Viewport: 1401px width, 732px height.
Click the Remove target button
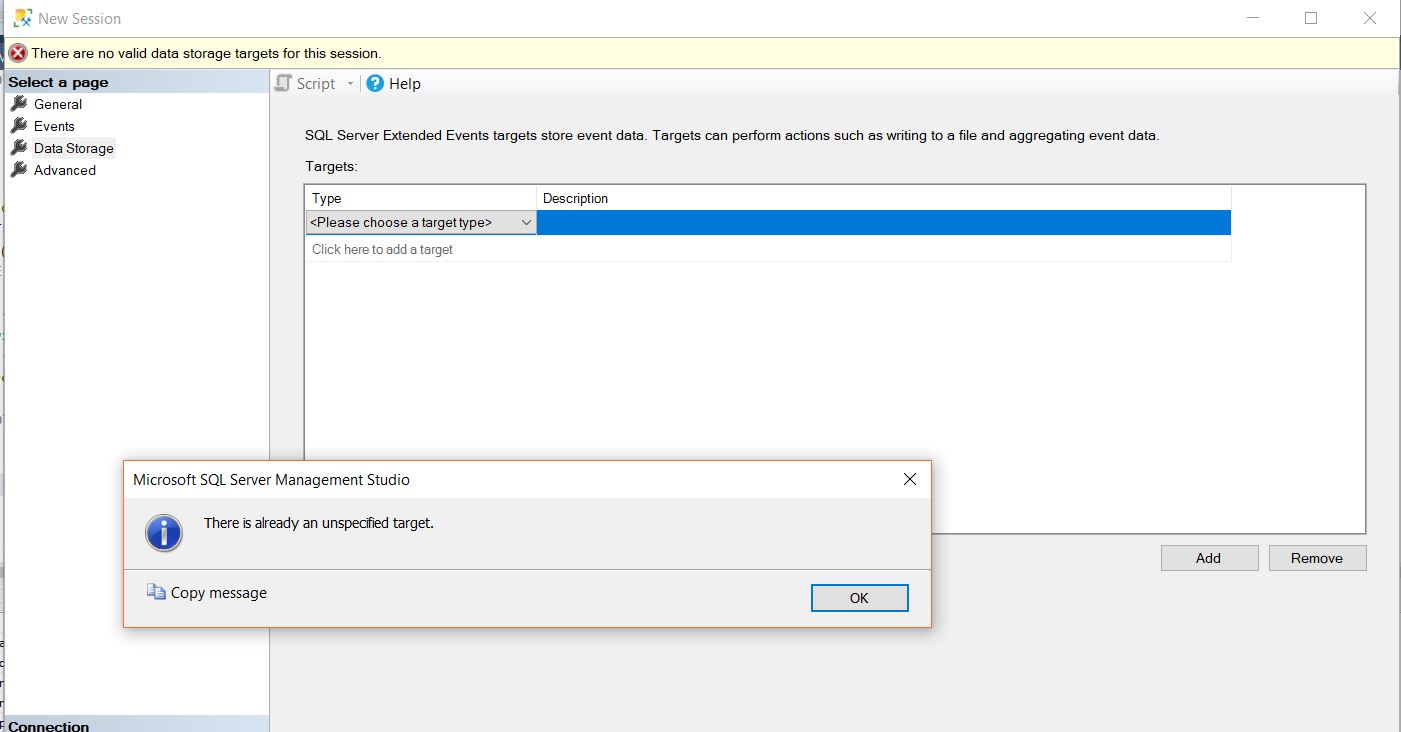coord(1317,558)
